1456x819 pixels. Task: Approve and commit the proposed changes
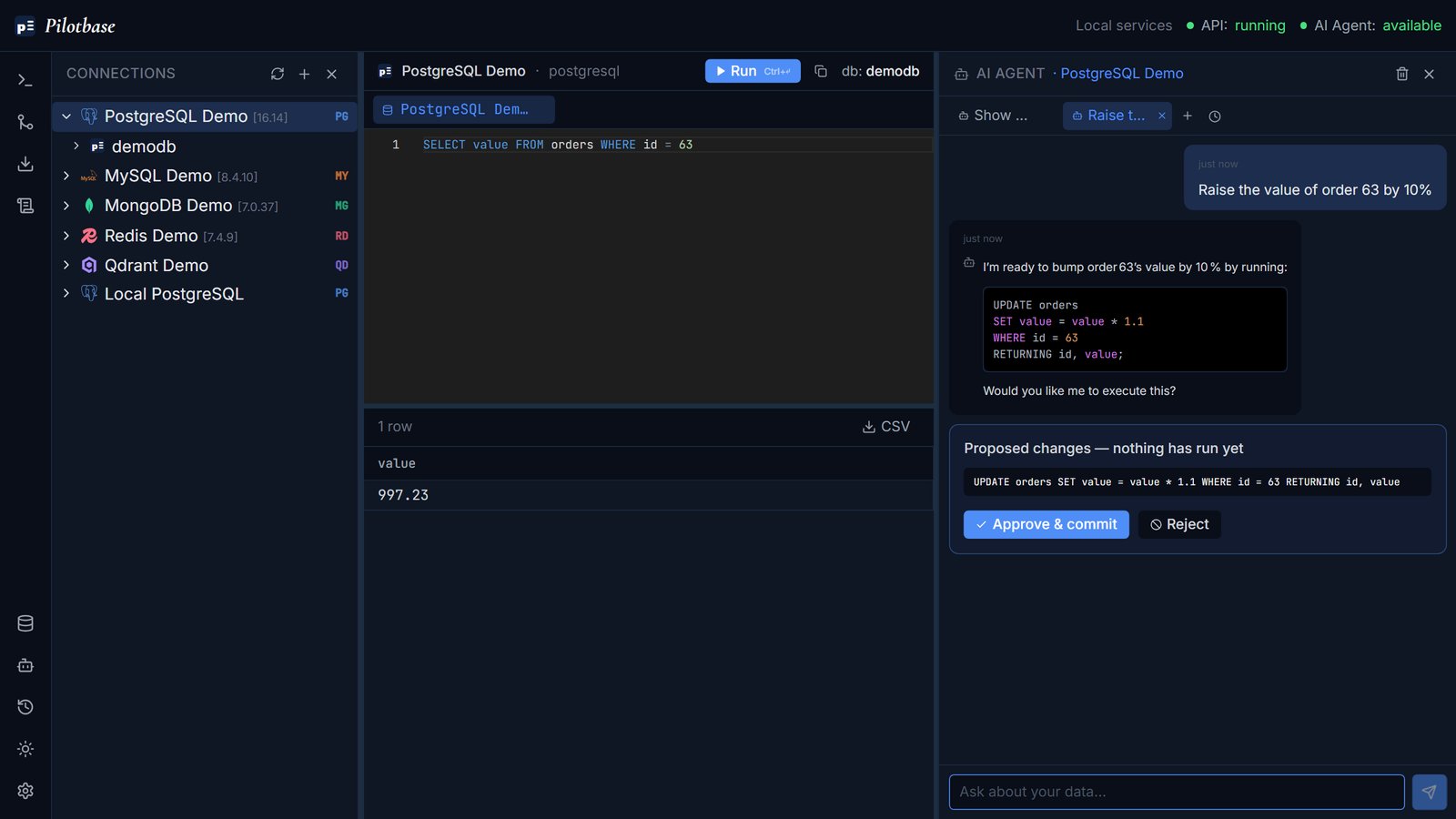pos(1046,524)
